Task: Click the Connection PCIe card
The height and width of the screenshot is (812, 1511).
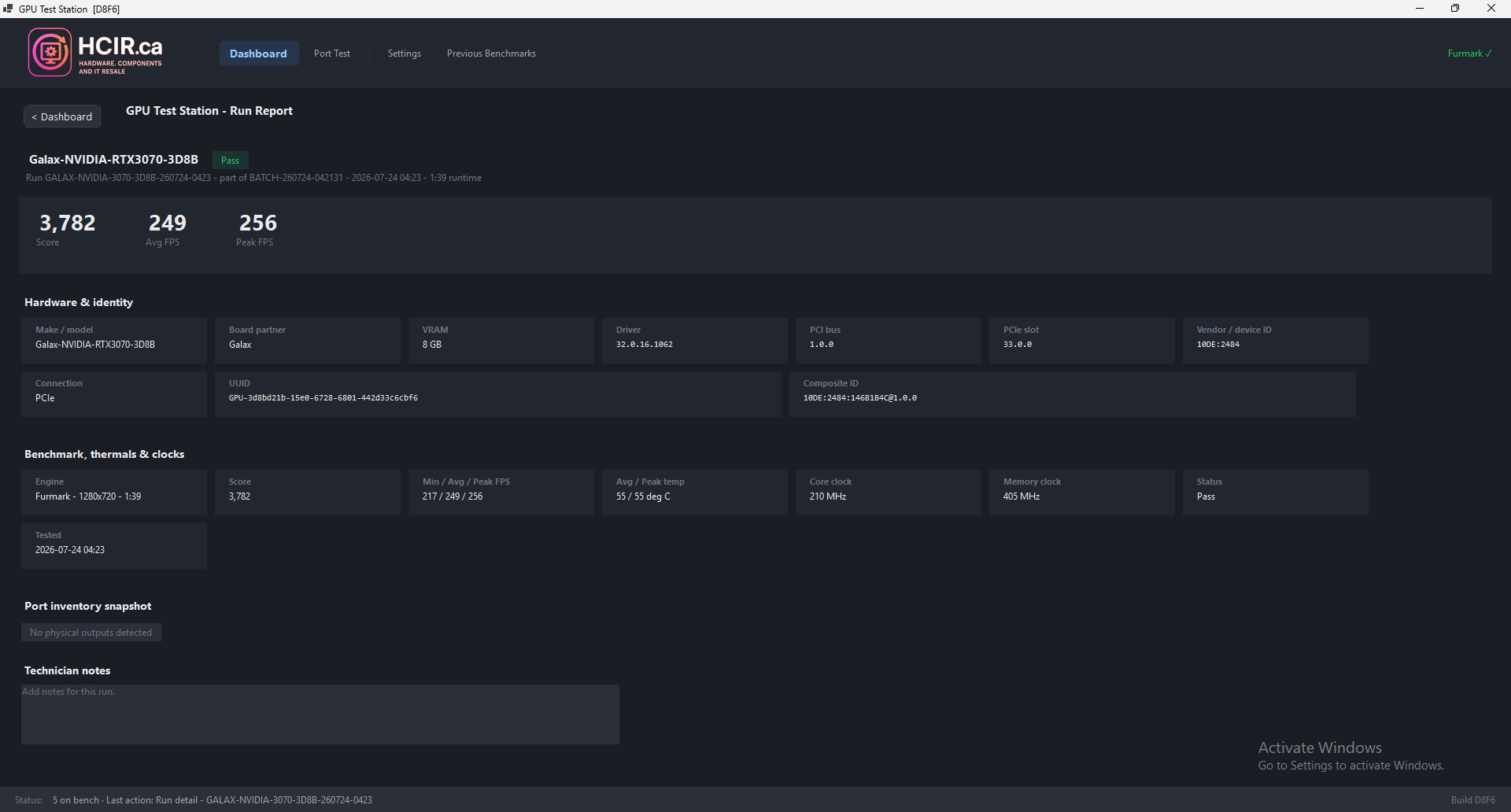Action: click(x=114, y=394)
